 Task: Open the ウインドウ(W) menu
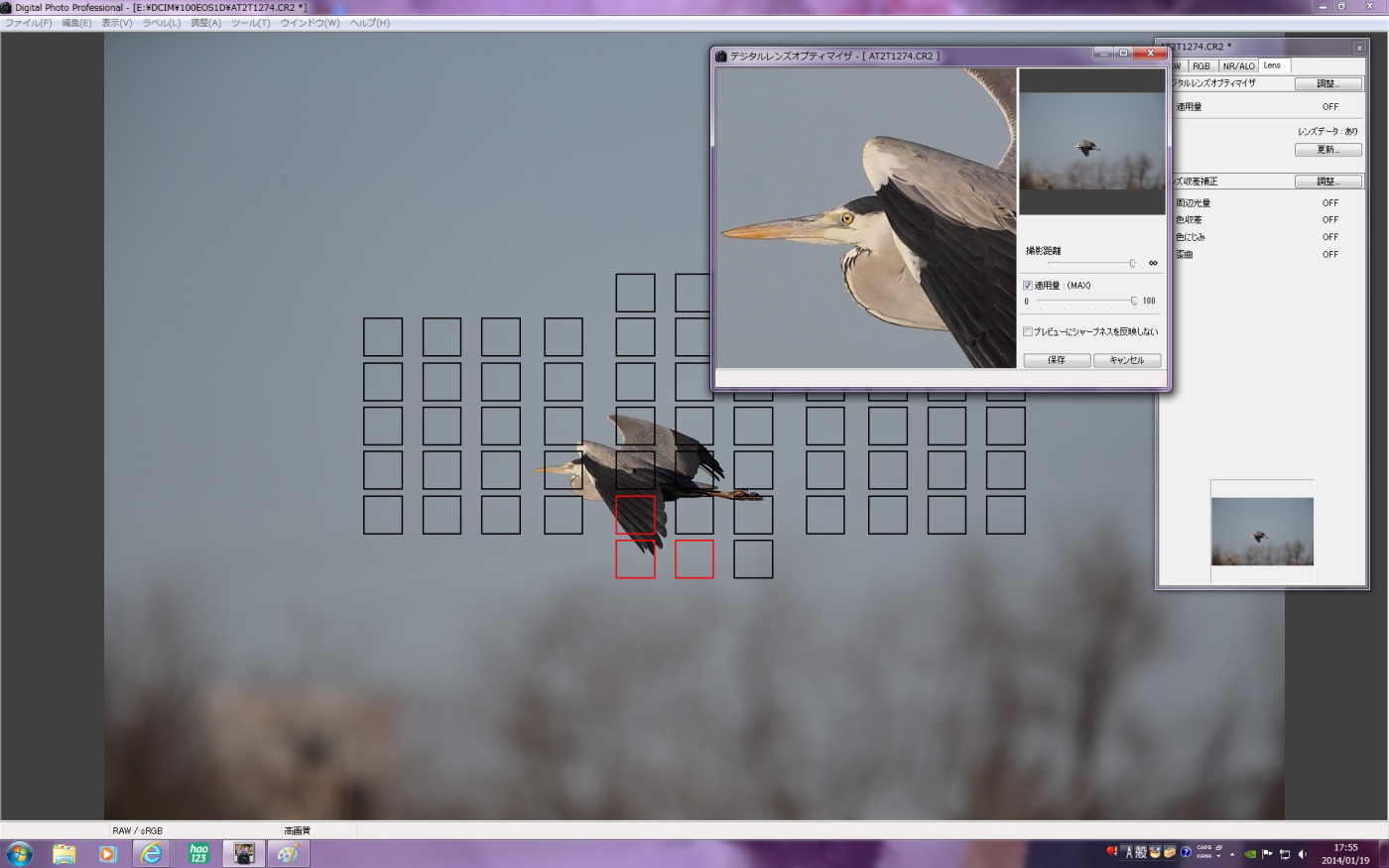tap(310, 23)
